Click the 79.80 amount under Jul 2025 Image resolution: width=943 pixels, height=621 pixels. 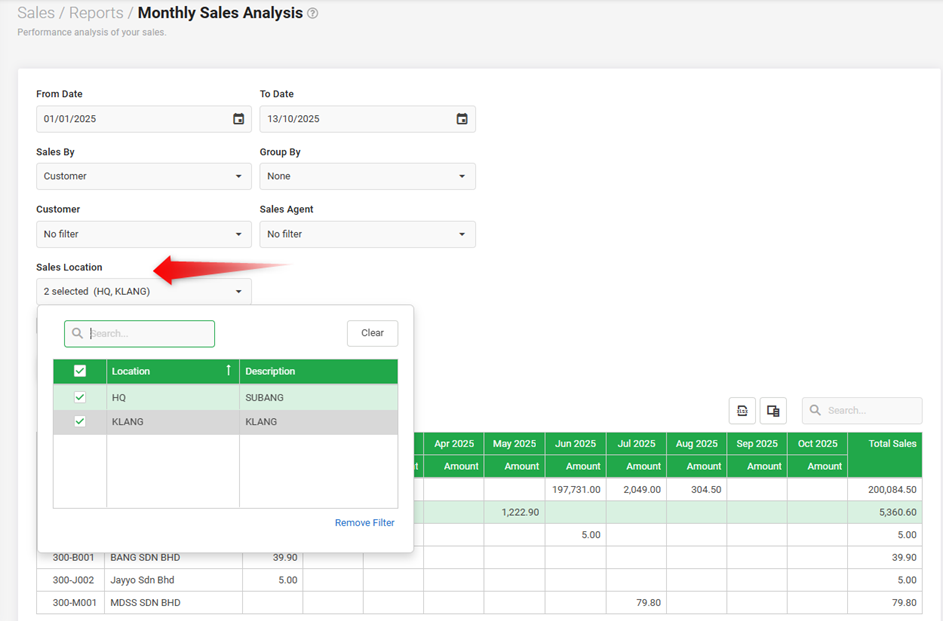pos(636,602)
